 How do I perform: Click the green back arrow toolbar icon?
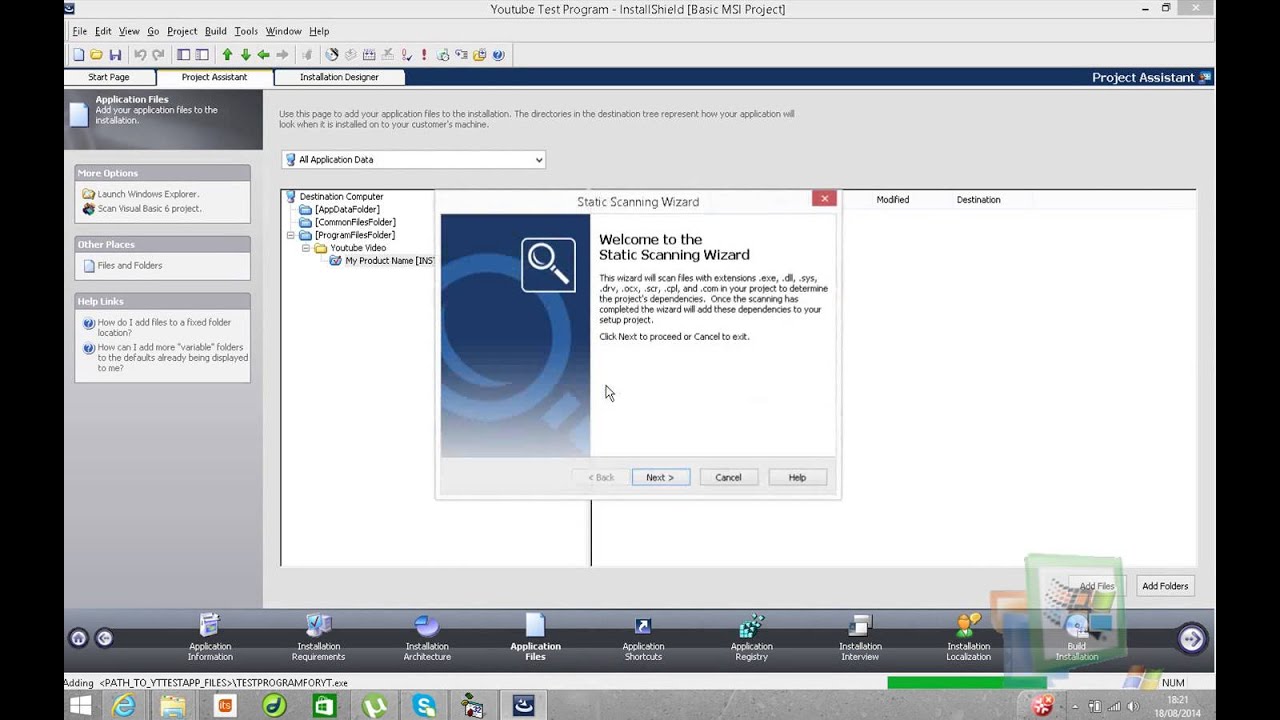[x=263, y=55]
